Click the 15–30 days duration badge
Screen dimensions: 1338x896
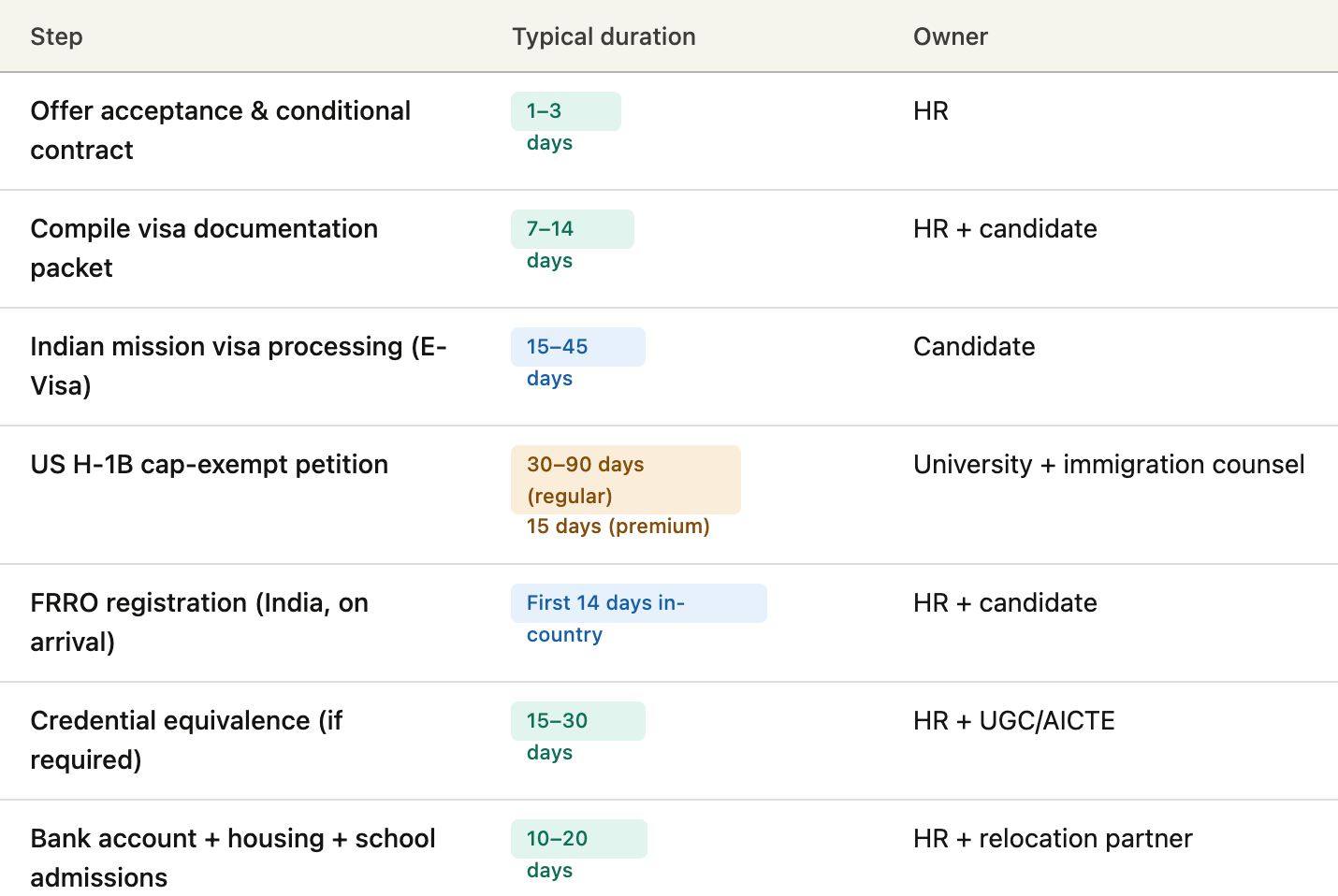coord(577,722)
